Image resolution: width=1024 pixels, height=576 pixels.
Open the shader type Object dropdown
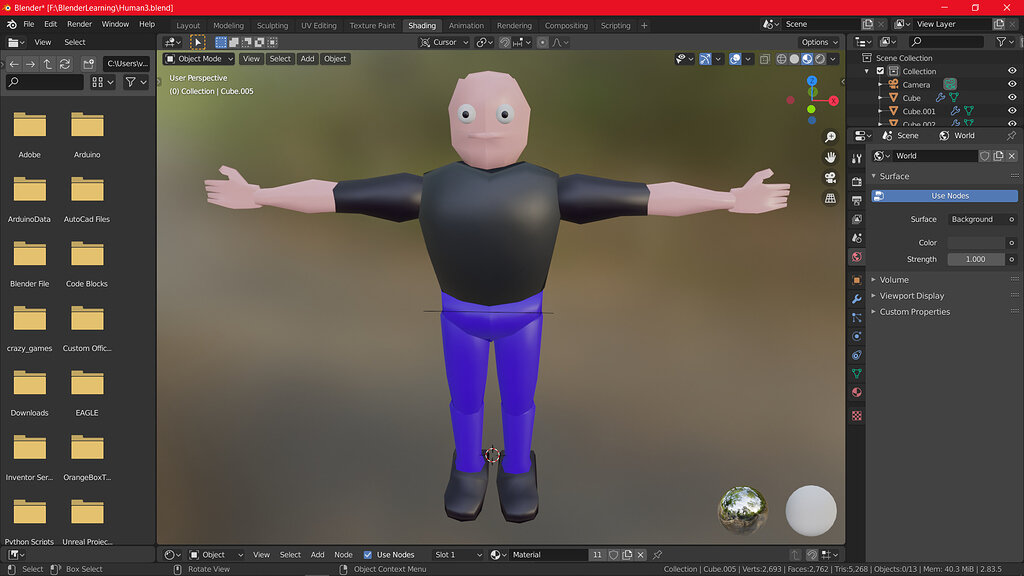pyautogui.click(x=216, y=555)
